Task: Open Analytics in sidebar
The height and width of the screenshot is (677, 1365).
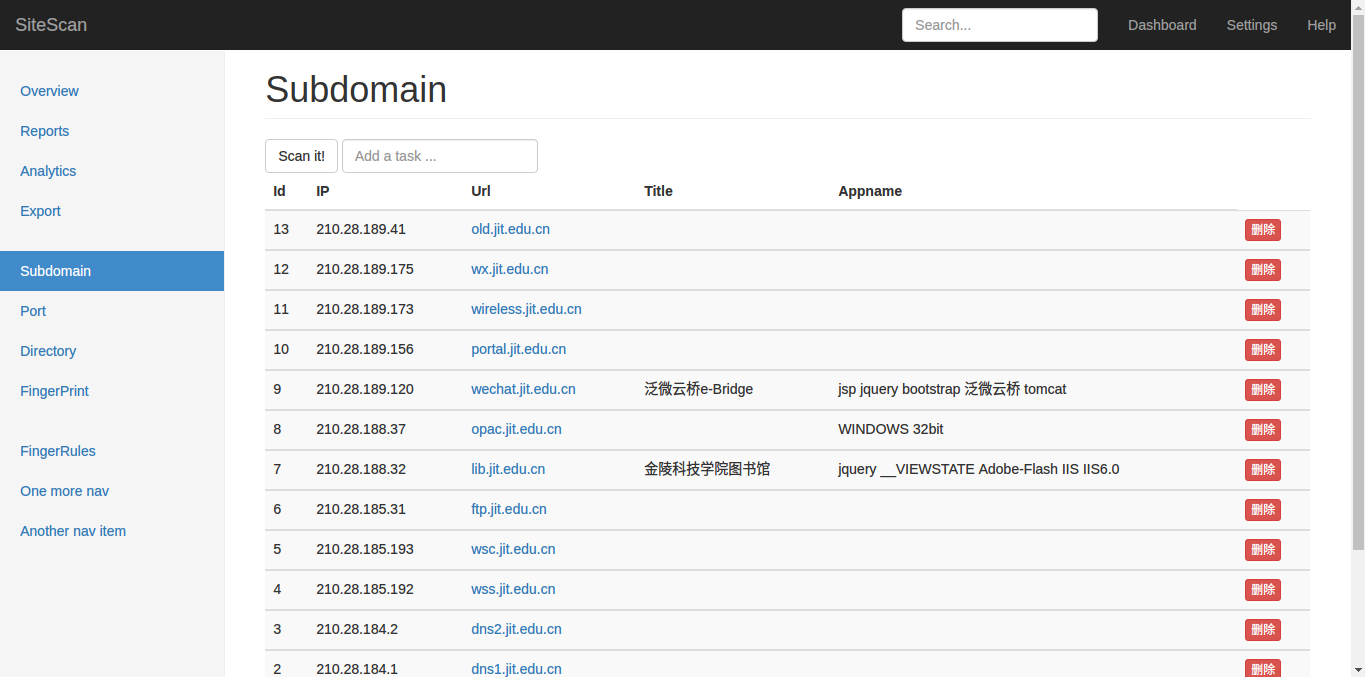Action: point(48,171)
